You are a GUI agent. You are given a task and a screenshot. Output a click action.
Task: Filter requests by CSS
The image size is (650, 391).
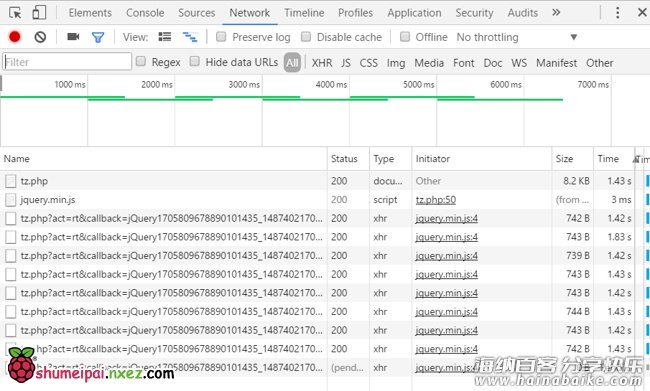tap(369, 63)
